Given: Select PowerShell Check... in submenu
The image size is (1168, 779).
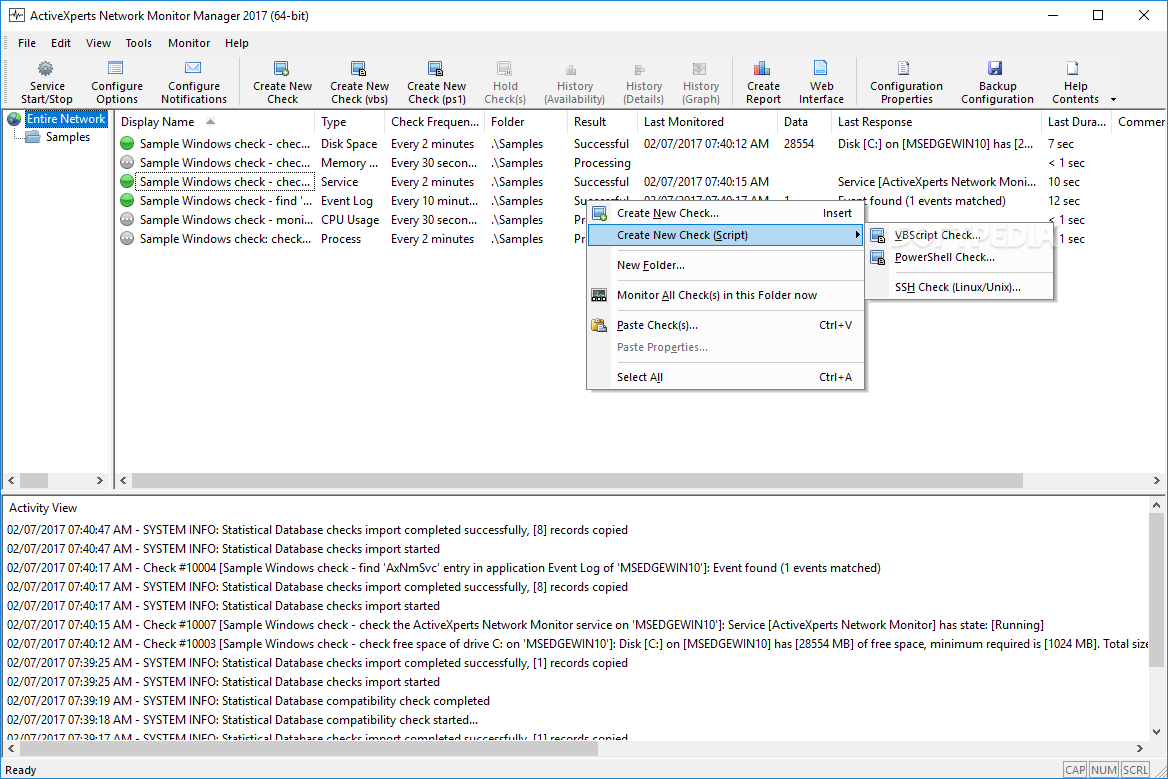Looking at the screenshot, I should coord(959,257).
